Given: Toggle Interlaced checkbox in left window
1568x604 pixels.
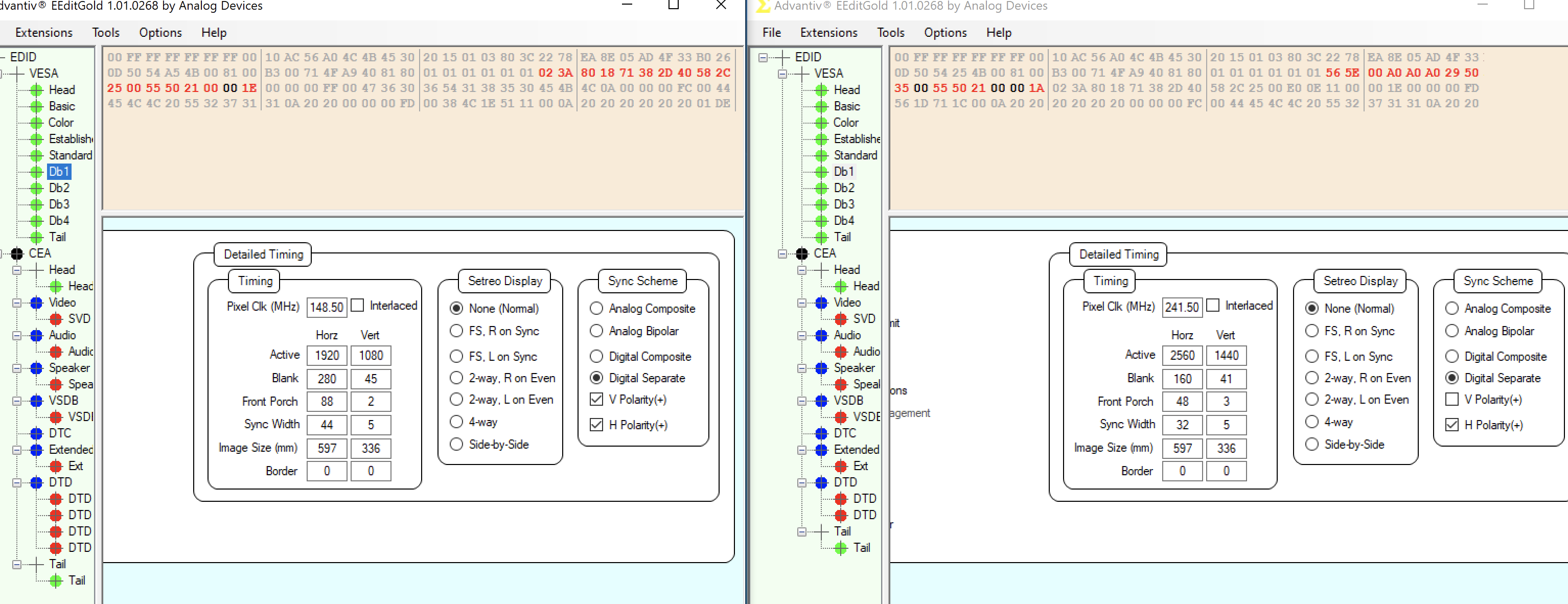Looking at the screenshot, I should pos(358,306).
